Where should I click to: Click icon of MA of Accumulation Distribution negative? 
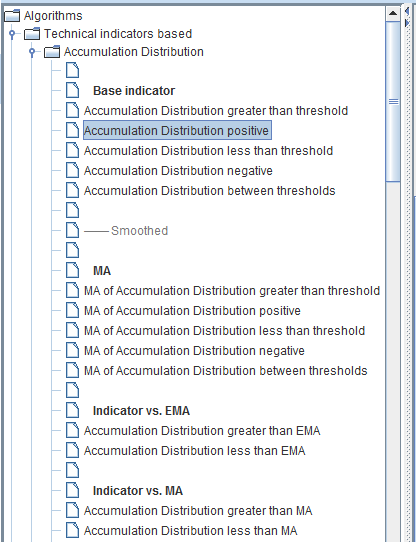(x=72, y=351)
